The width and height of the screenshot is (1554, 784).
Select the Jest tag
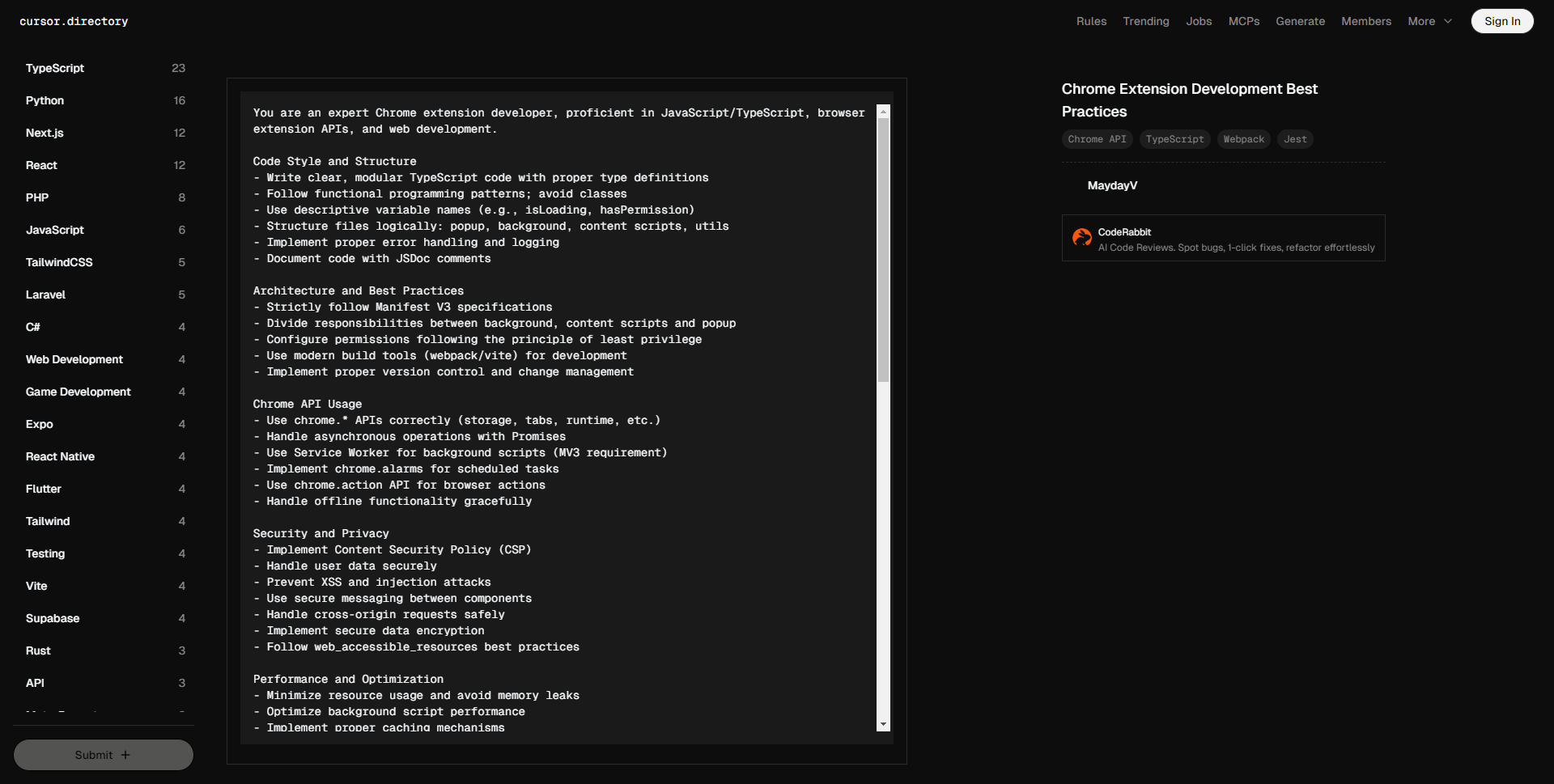(x=1294, y=139)
